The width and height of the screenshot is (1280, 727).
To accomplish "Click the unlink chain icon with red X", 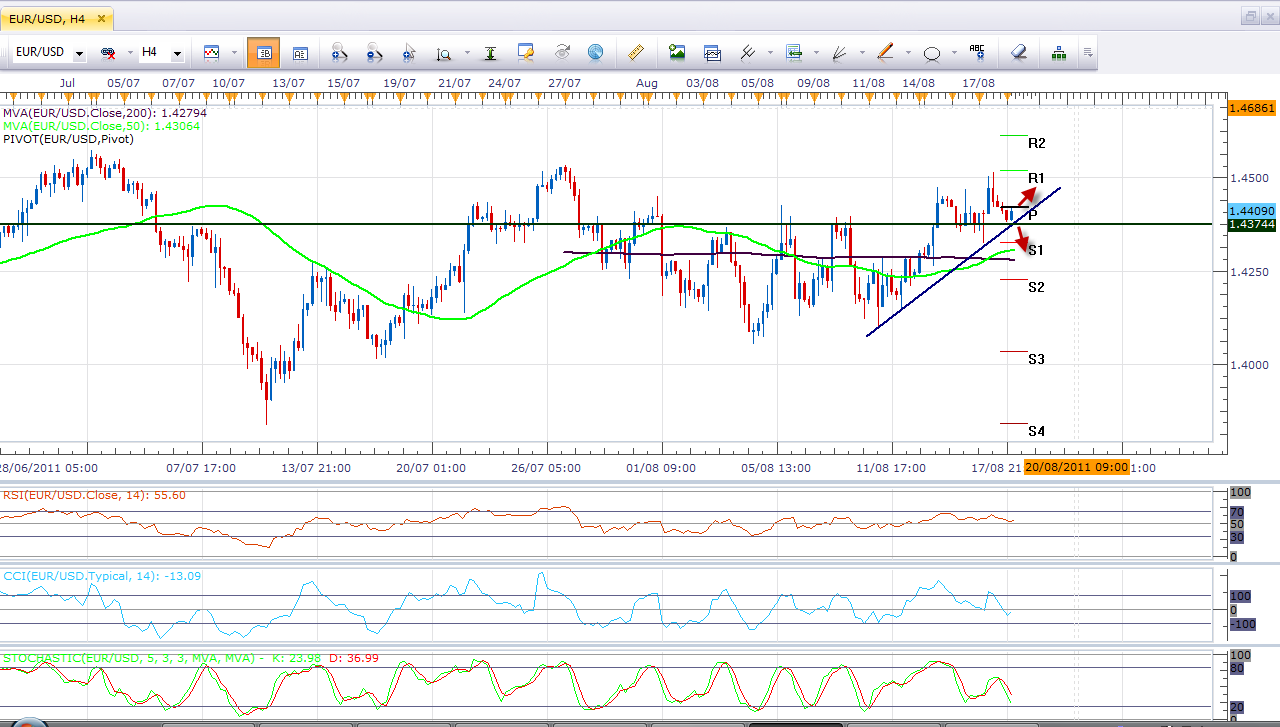I will [107, 52].
